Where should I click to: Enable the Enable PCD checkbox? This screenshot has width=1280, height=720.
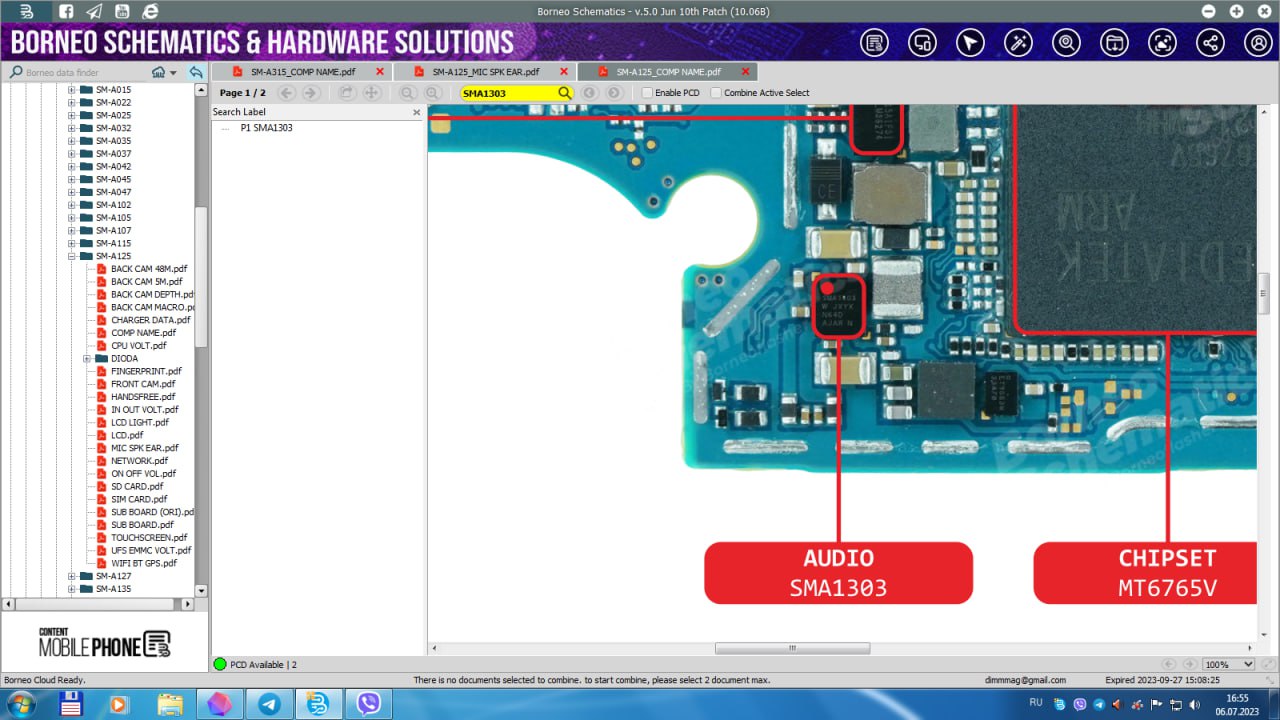tap(647, 93)
